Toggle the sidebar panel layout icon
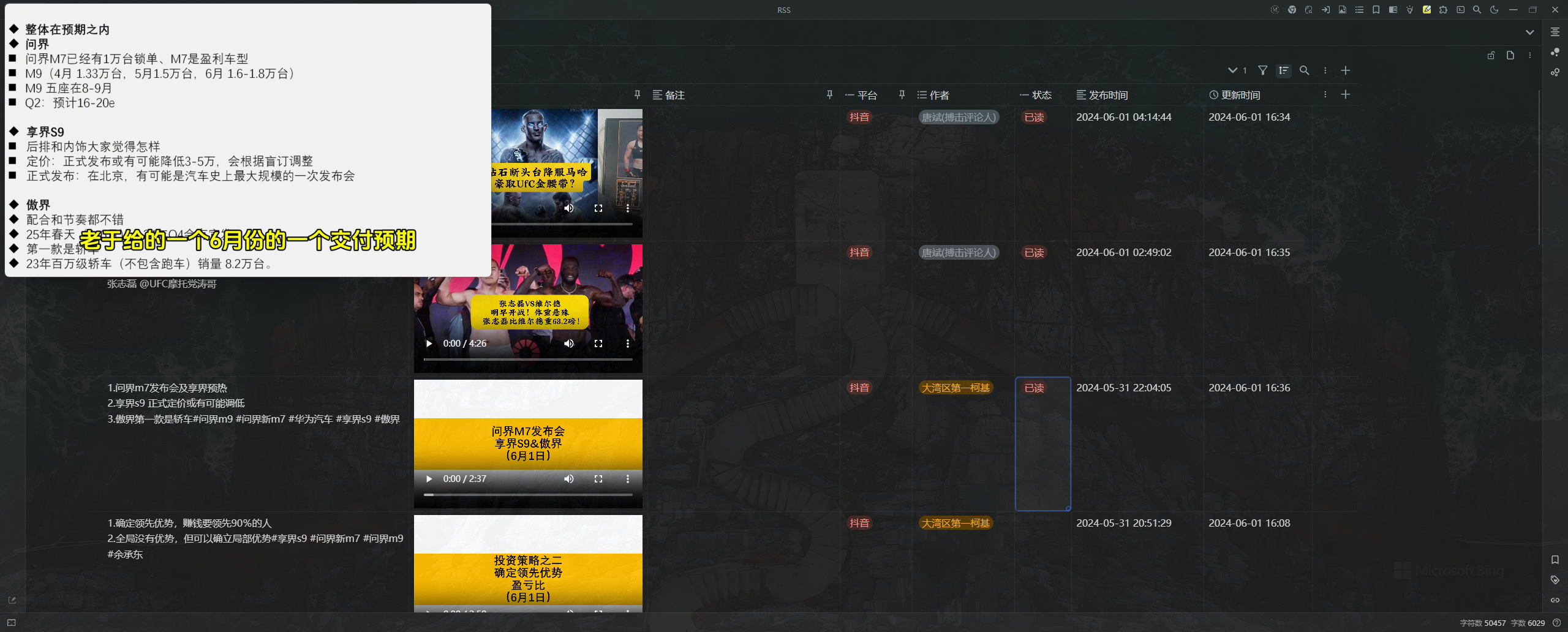The width and height of the screenshot is (1568, 632). (1393, 10)
